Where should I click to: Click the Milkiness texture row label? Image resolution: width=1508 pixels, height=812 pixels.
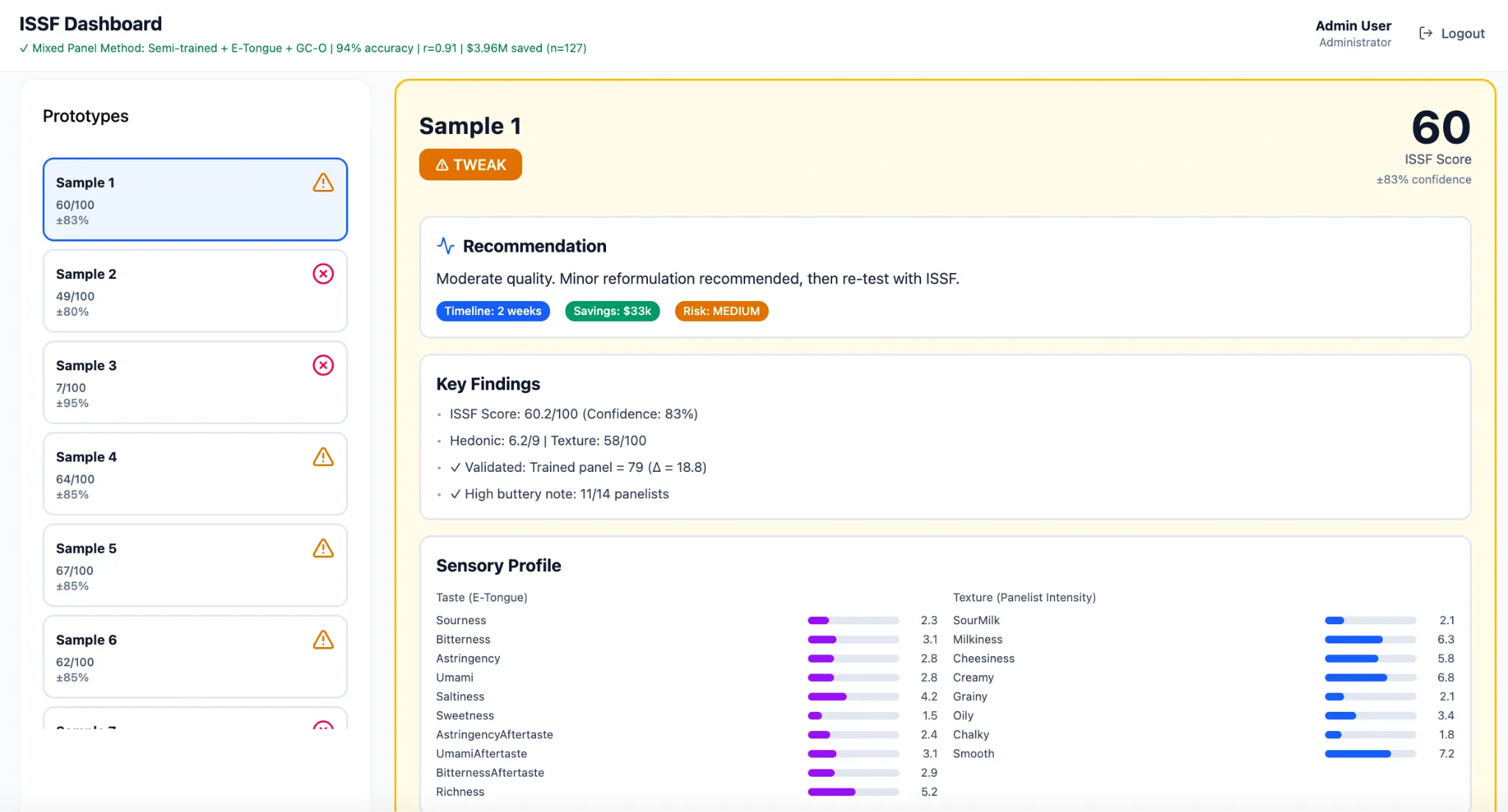[977, 640]
